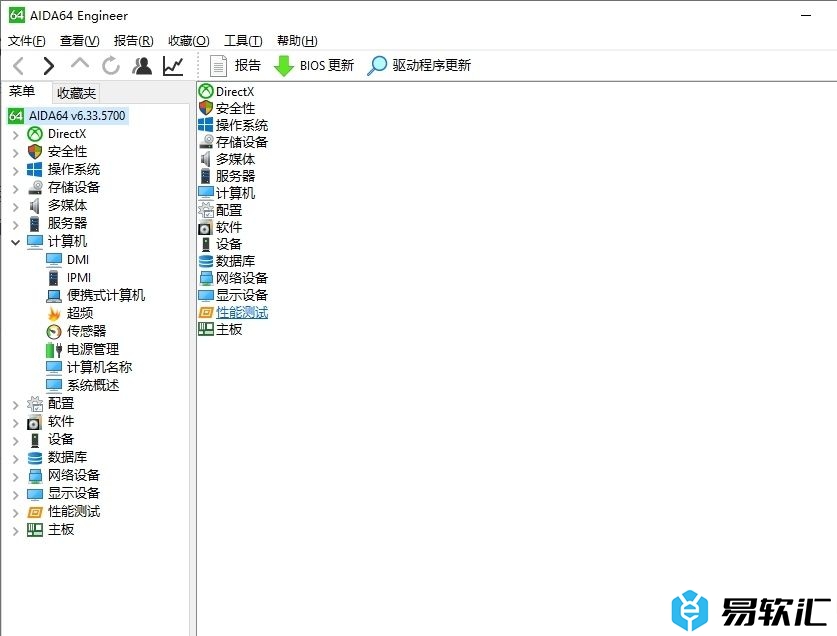The height and width of the screenshot is (636, 837).
Task: Expand the 存储设备 tree node
Action: coord(15,189)
